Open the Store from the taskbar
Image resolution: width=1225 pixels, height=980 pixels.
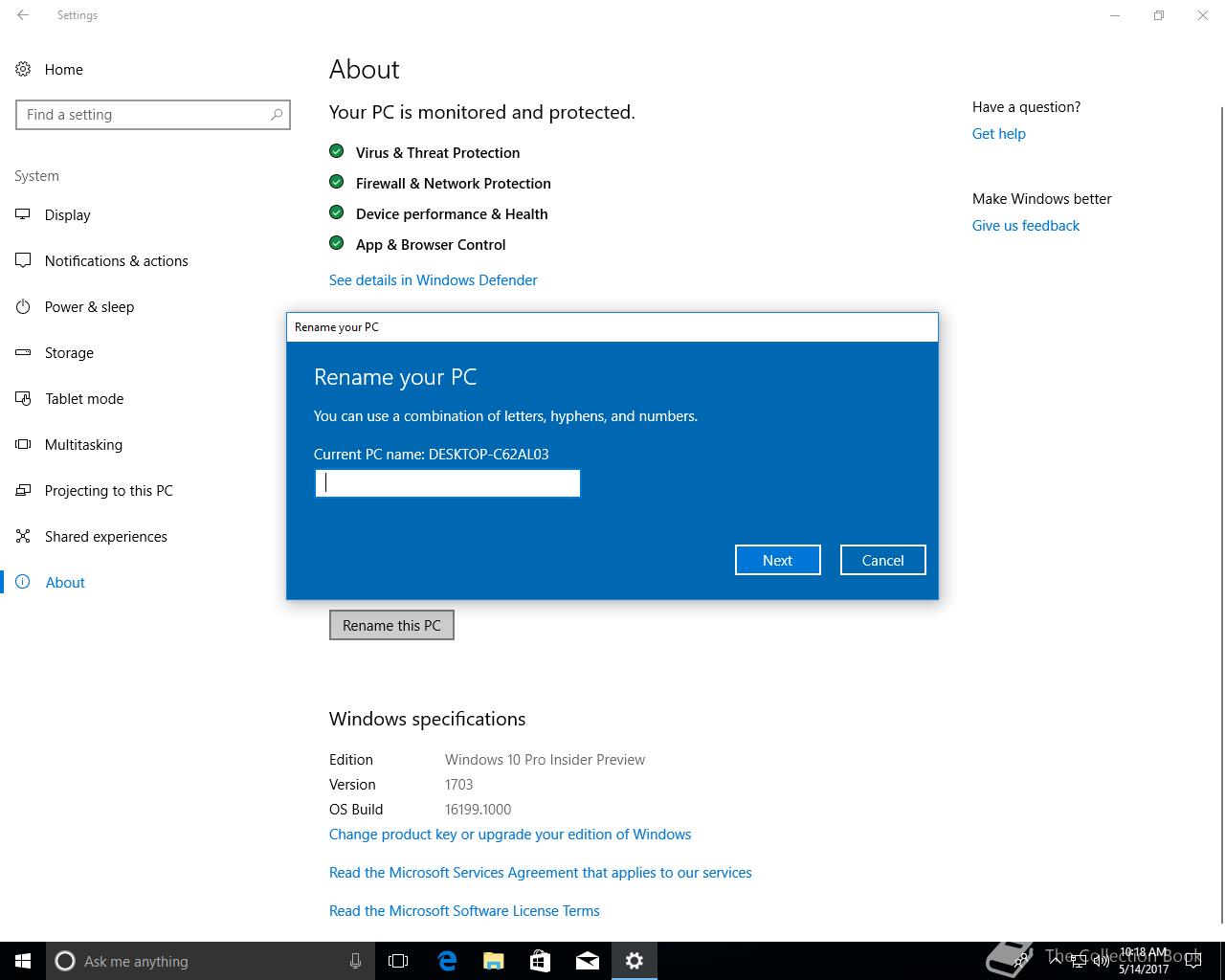(540, 961)
